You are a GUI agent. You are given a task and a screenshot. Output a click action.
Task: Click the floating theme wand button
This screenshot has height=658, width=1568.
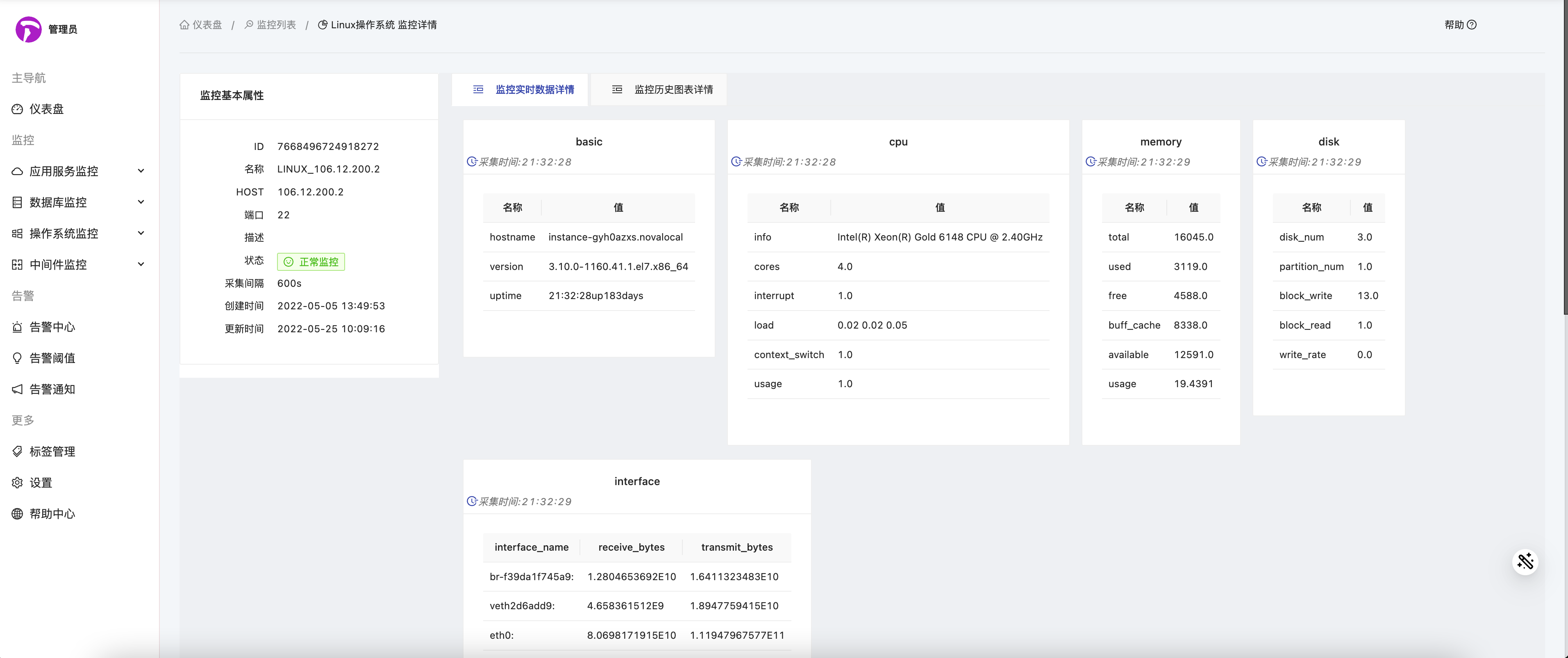tap(1525, 561)
